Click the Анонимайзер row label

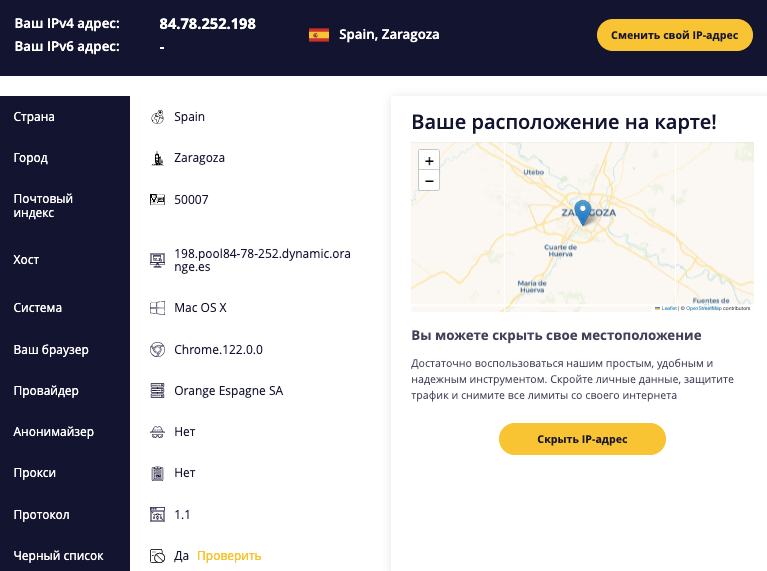point(53,432)
